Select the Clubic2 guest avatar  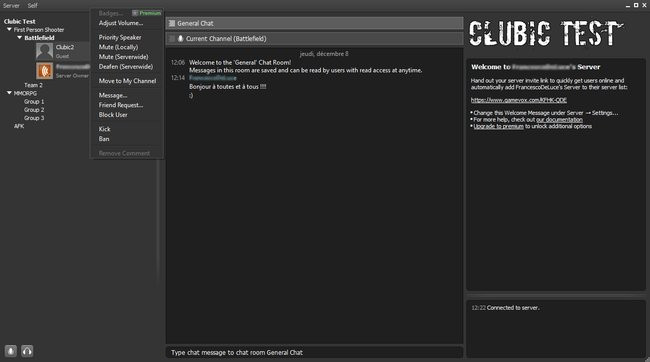click(44, 51)
